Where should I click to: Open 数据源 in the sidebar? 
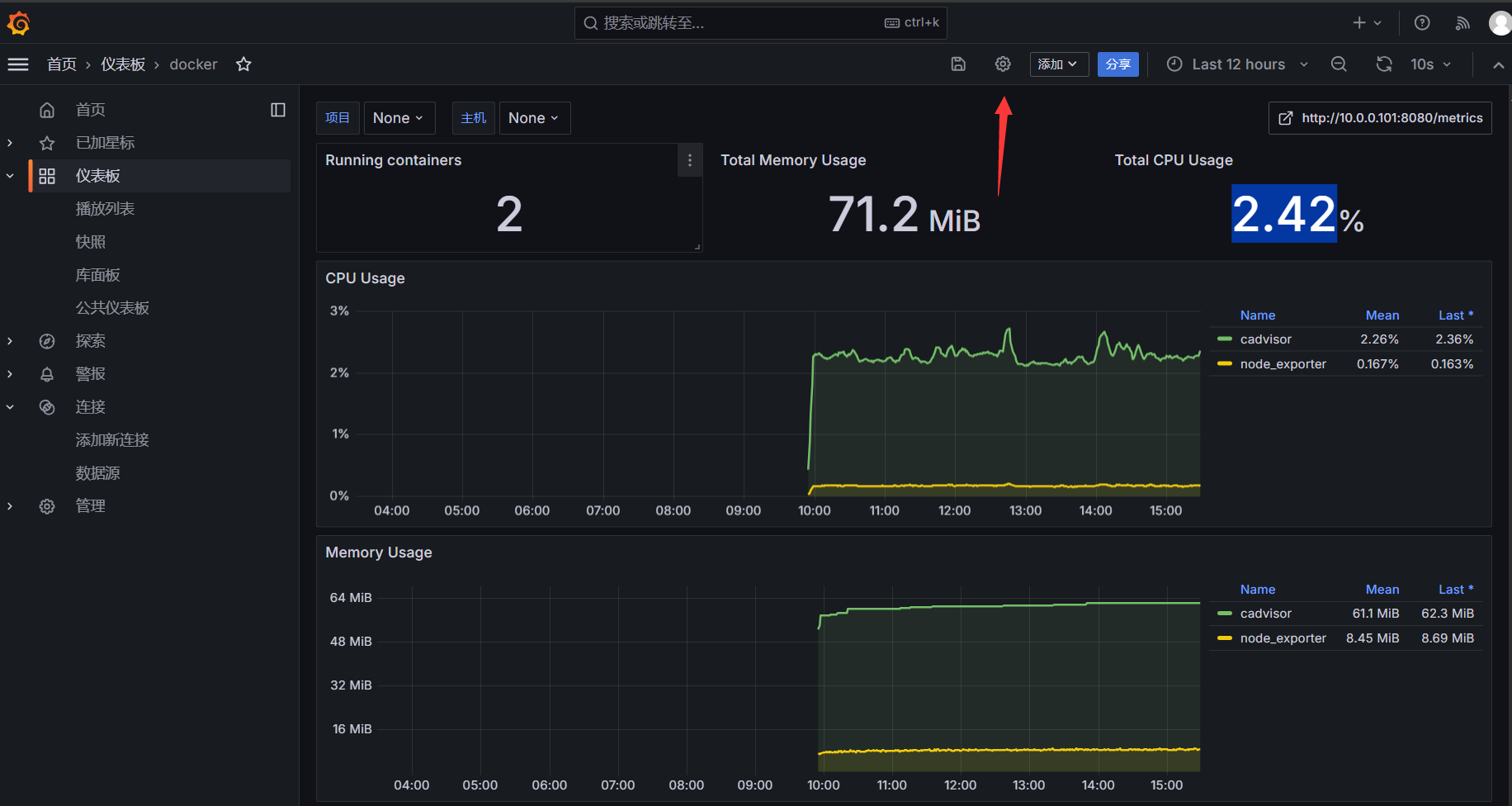[98, 473]
